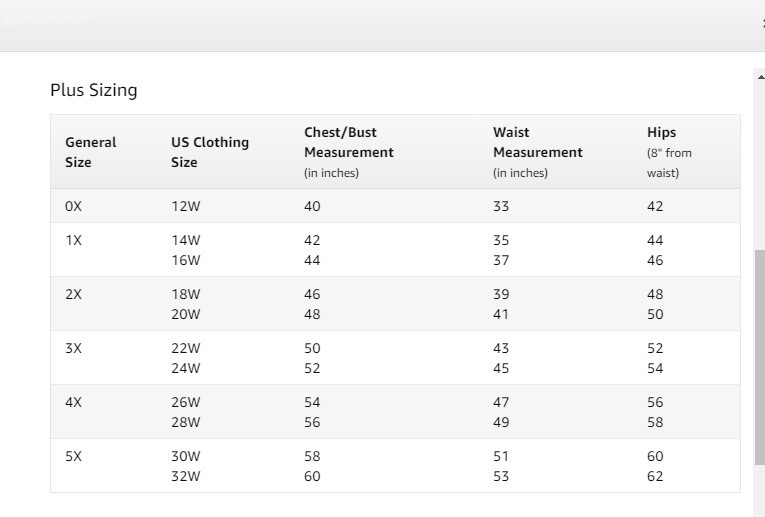The height and width of the screenshot is (517, 765).
Task: Click the hips measurement value 62
Action: (655, 476)
